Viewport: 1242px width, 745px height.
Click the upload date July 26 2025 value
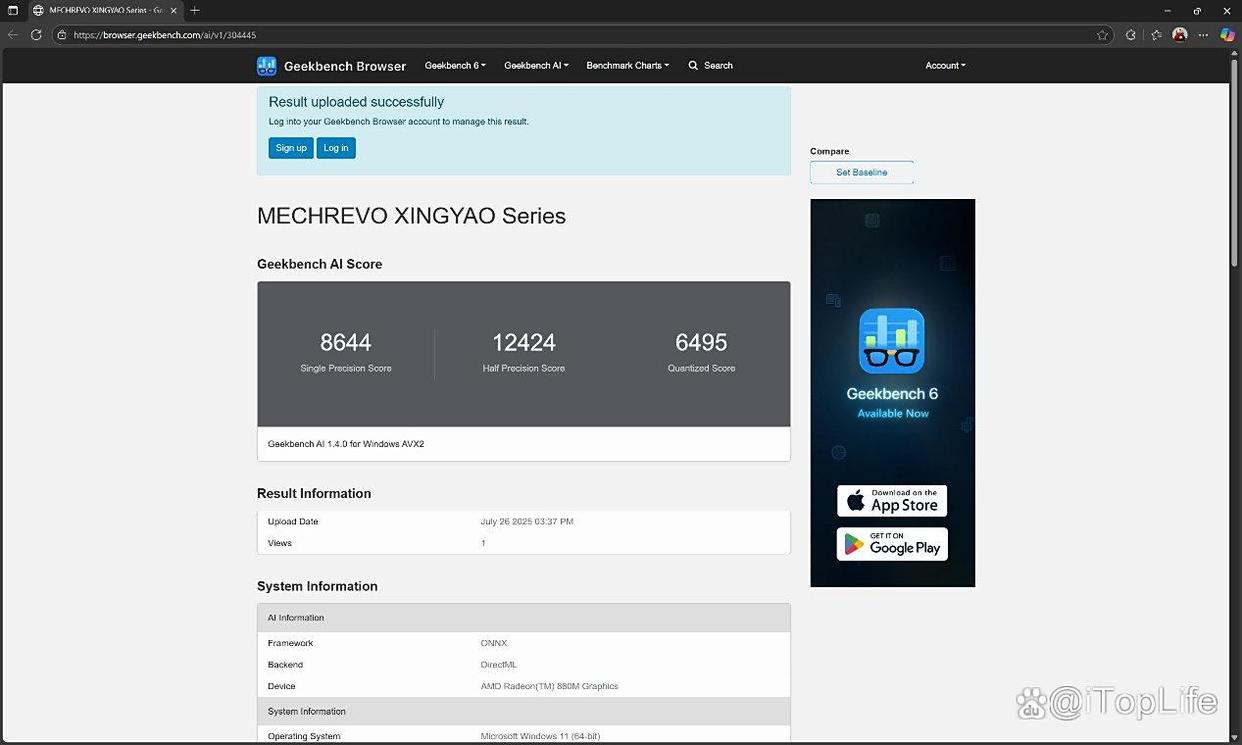[527, 522]
